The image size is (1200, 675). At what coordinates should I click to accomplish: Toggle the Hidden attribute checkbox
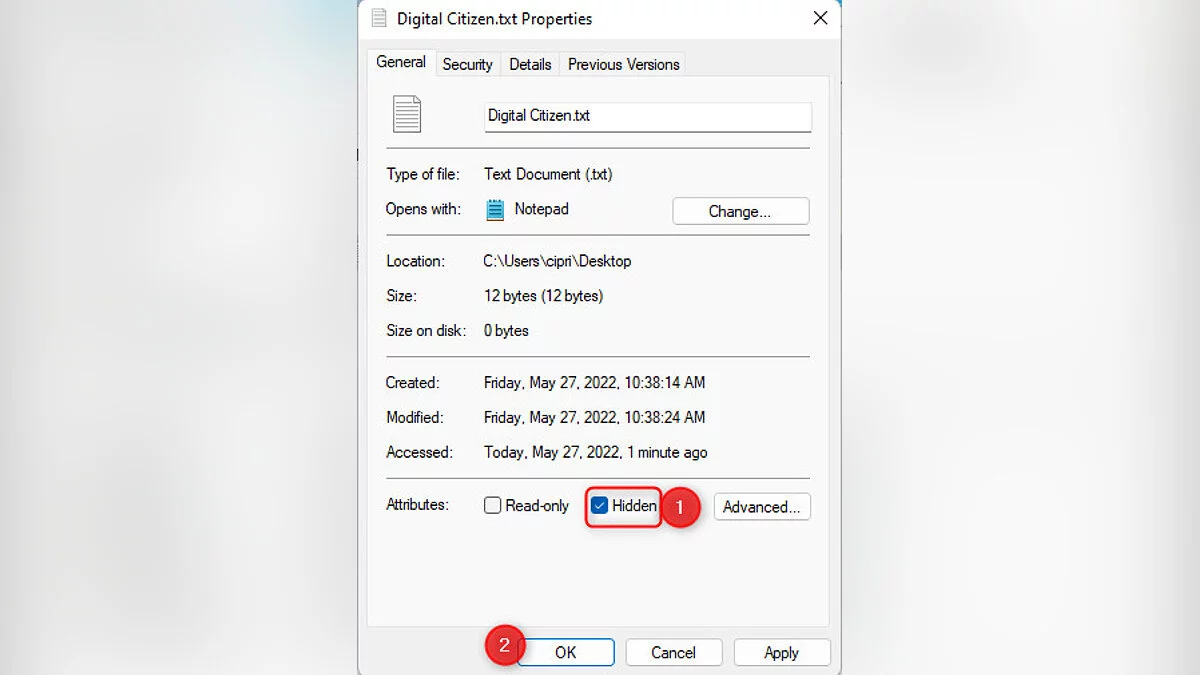[600, 506]
